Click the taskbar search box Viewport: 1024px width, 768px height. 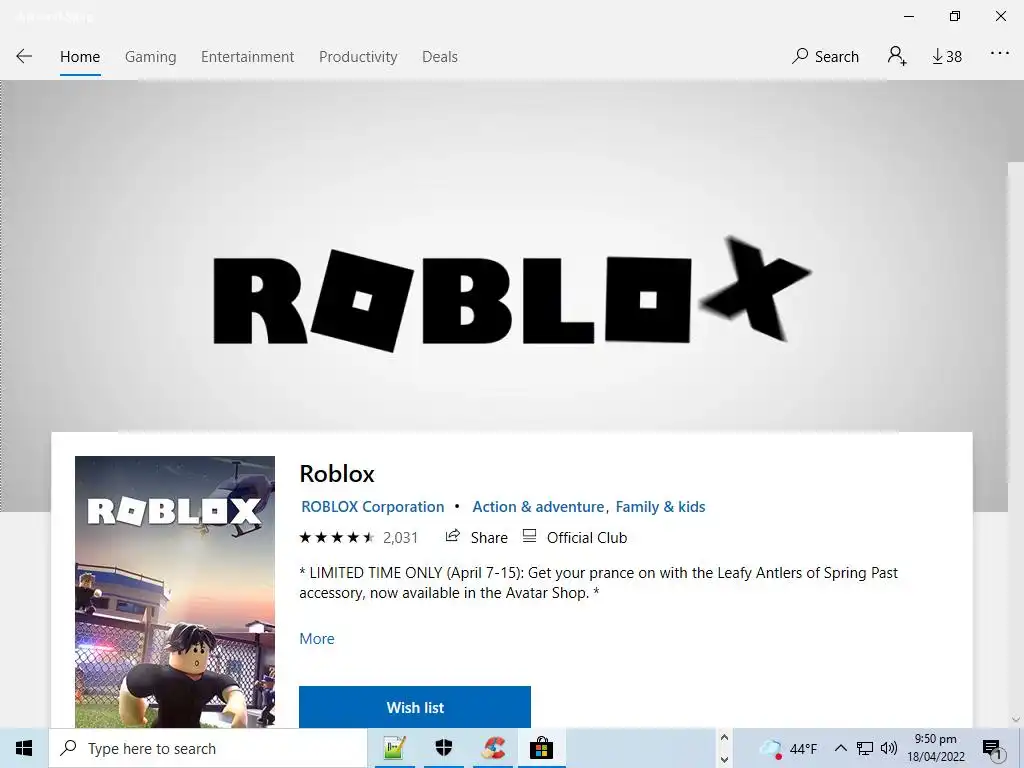tap(208, 748)
